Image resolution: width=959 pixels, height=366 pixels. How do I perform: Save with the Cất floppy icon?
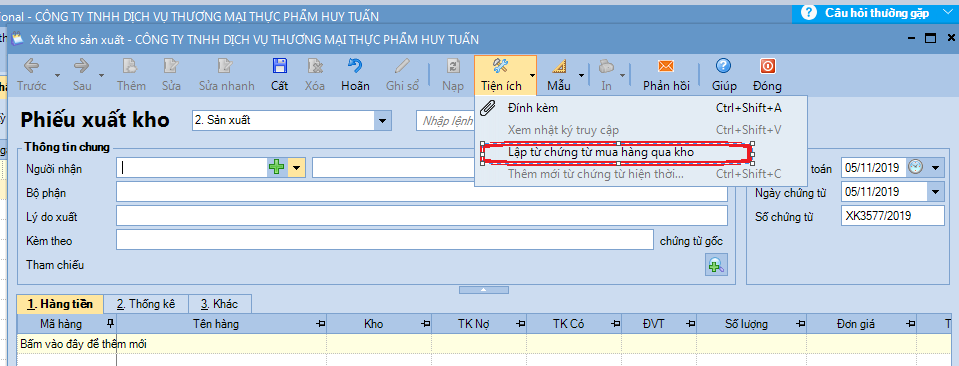280,65
